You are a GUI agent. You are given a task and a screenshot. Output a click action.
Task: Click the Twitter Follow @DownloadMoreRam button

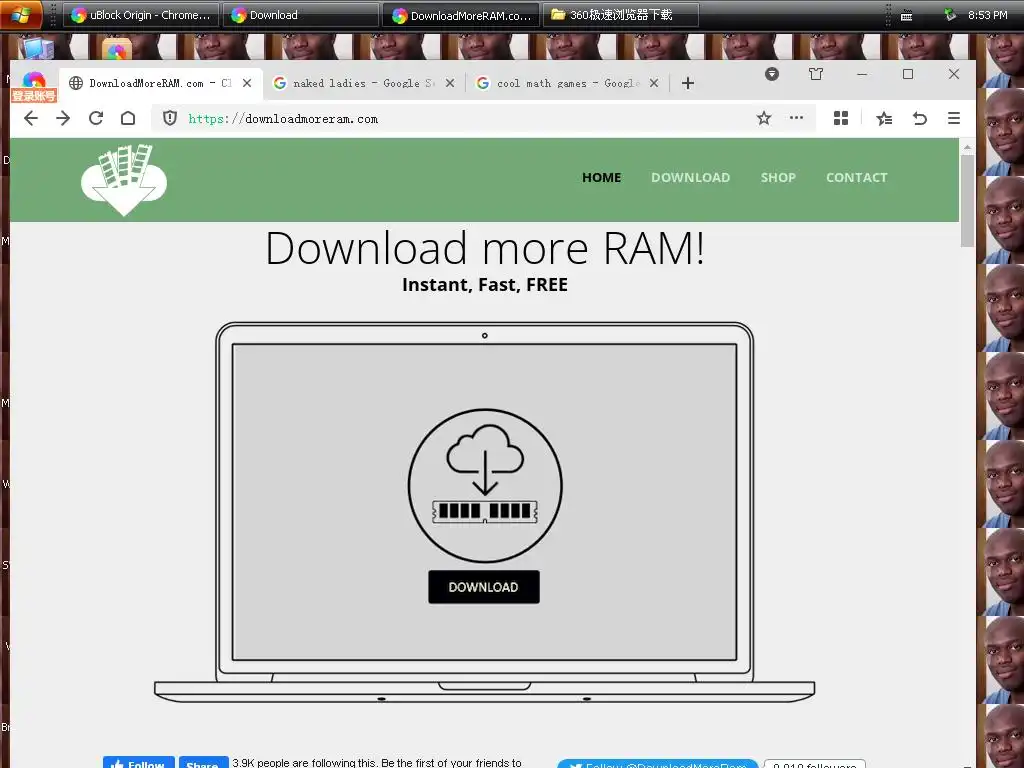[x=658, y=763]
